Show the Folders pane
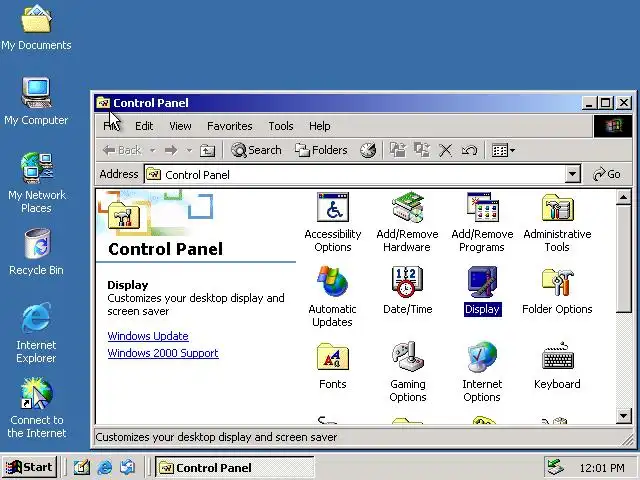This screenshot has width=640, height=480. [x=321, y=151]
